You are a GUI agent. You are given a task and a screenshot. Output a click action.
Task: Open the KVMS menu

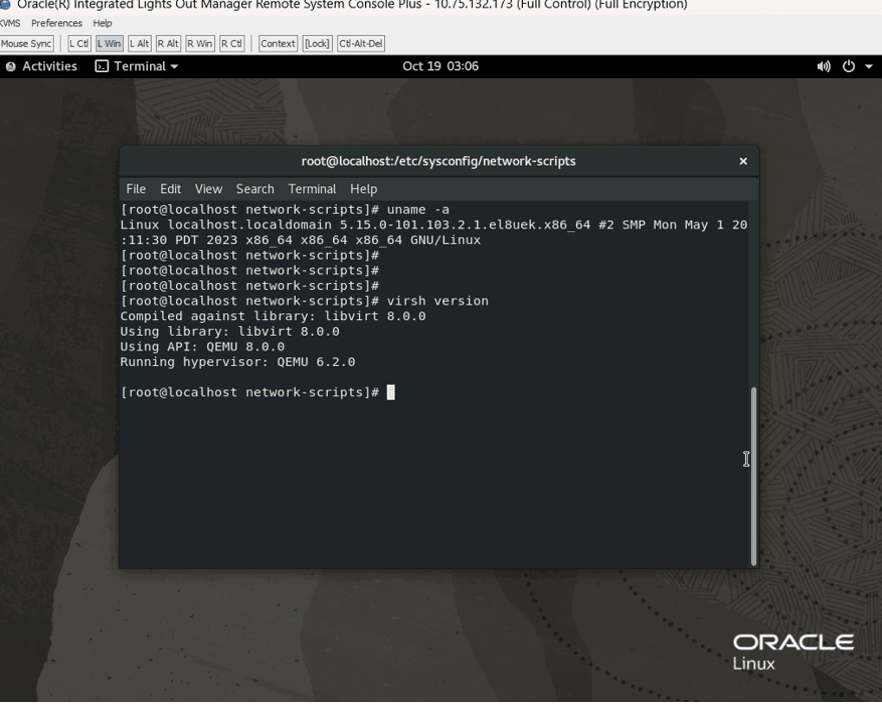pyautogui.click(x=10, y=23)
